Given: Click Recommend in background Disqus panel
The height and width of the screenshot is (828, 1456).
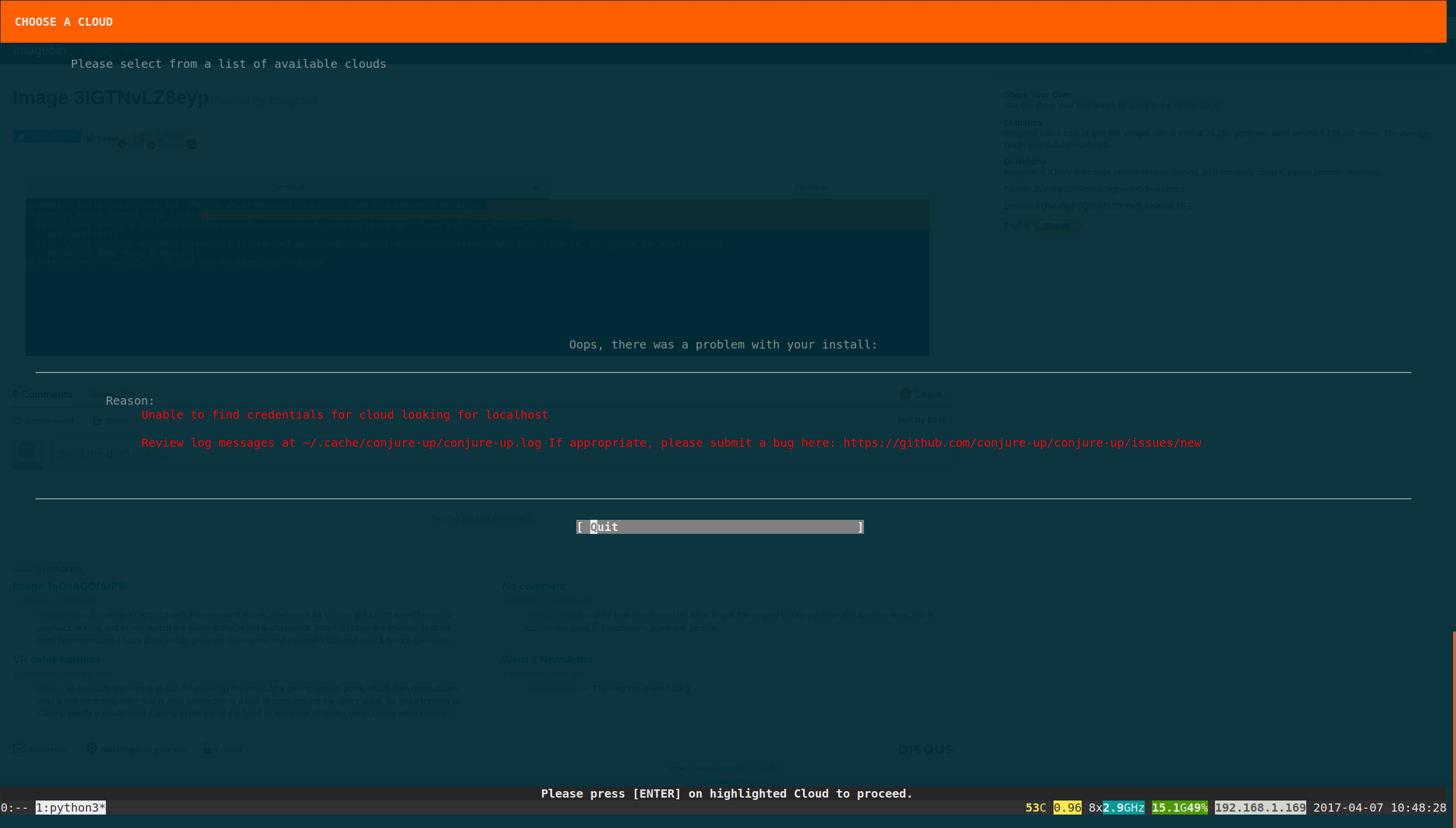Looking at the screenshot, I should point(44,421).
